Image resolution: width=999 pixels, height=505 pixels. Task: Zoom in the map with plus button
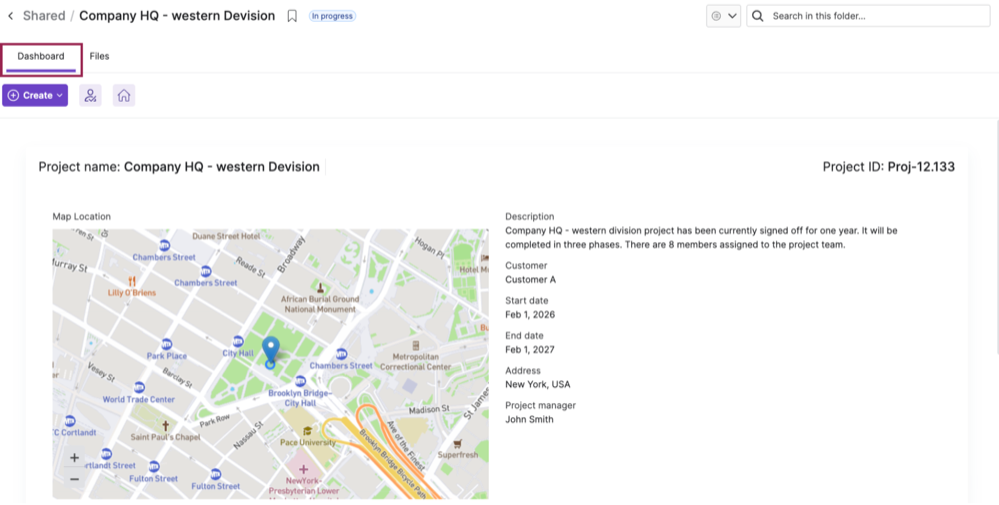75,458
